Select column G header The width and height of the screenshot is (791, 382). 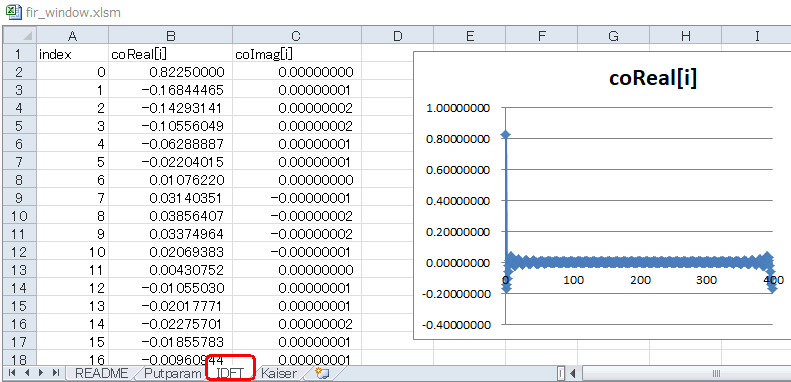(x=613, y=35)
